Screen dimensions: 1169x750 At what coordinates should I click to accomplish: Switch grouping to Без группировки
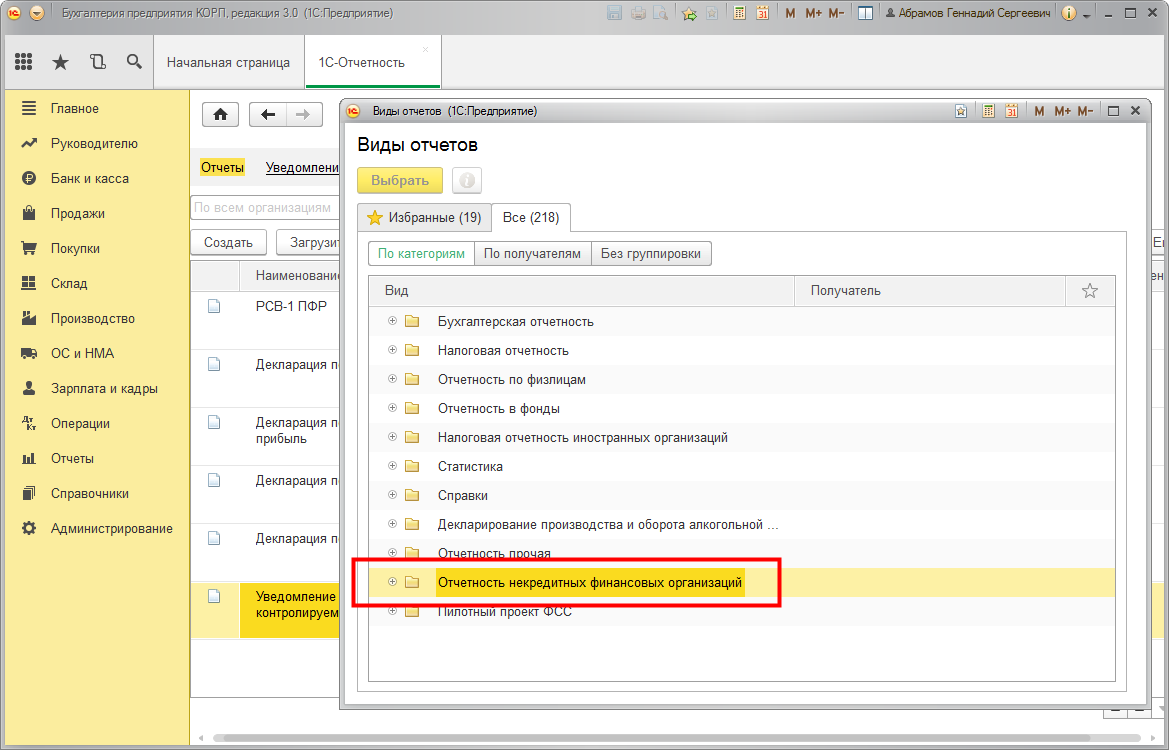[x=651, y=253]
